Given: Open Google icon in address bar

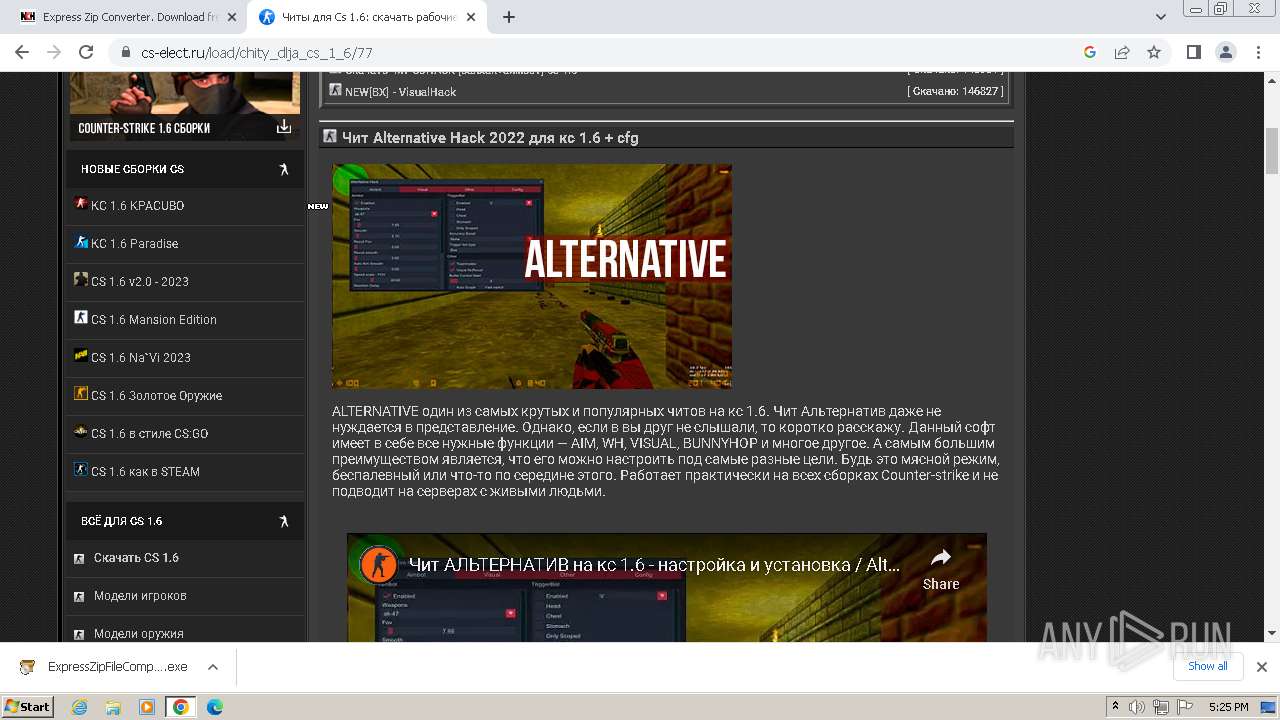Looking at the screenshot, I should pos(1090,52).
